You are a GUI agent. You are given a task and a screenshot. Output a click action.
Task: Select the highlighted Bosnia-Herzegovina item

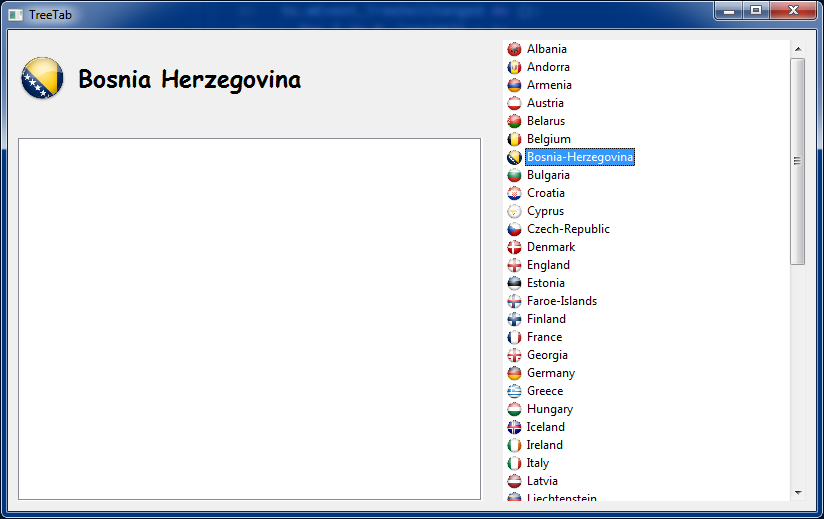coord(580,157)
